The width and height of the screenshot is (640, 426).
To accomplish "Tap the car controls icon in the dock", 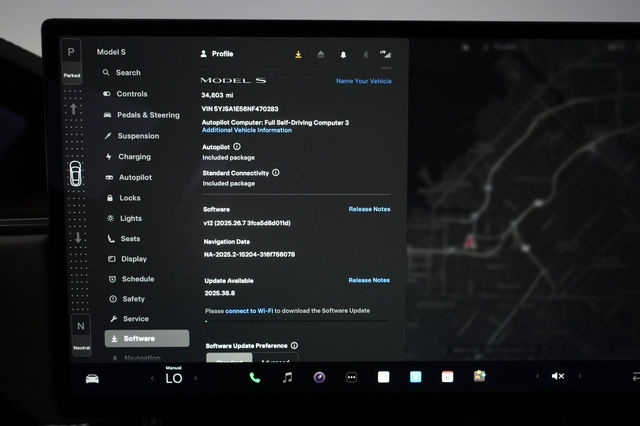I will pyautogui.click(x=92, y=378).
